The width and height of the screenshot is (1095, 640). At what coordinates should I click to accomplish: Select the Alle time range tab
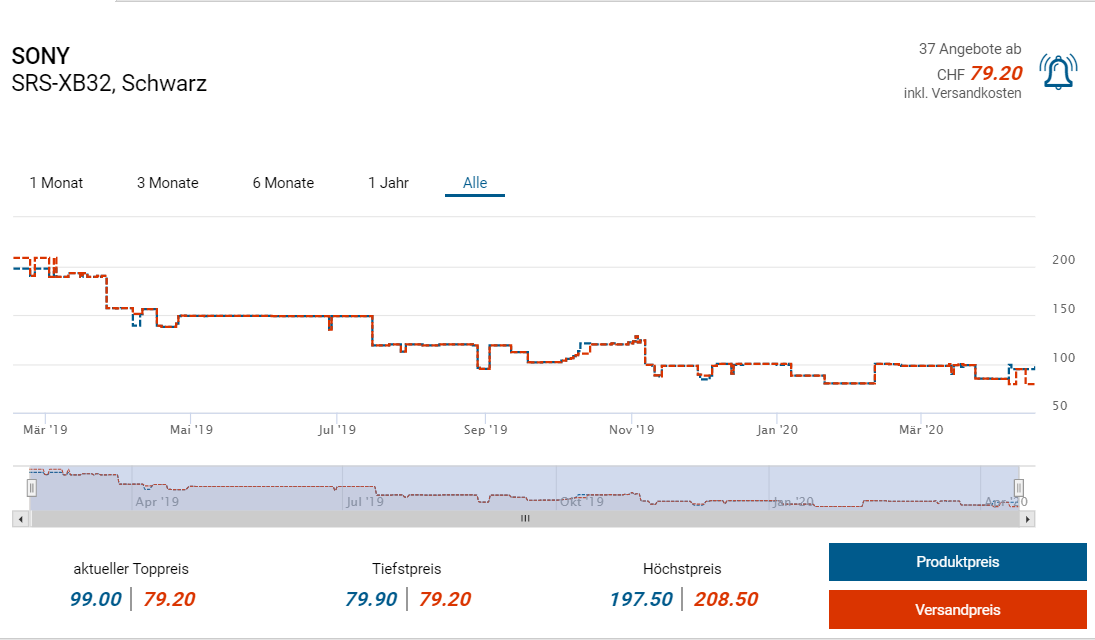475,183
